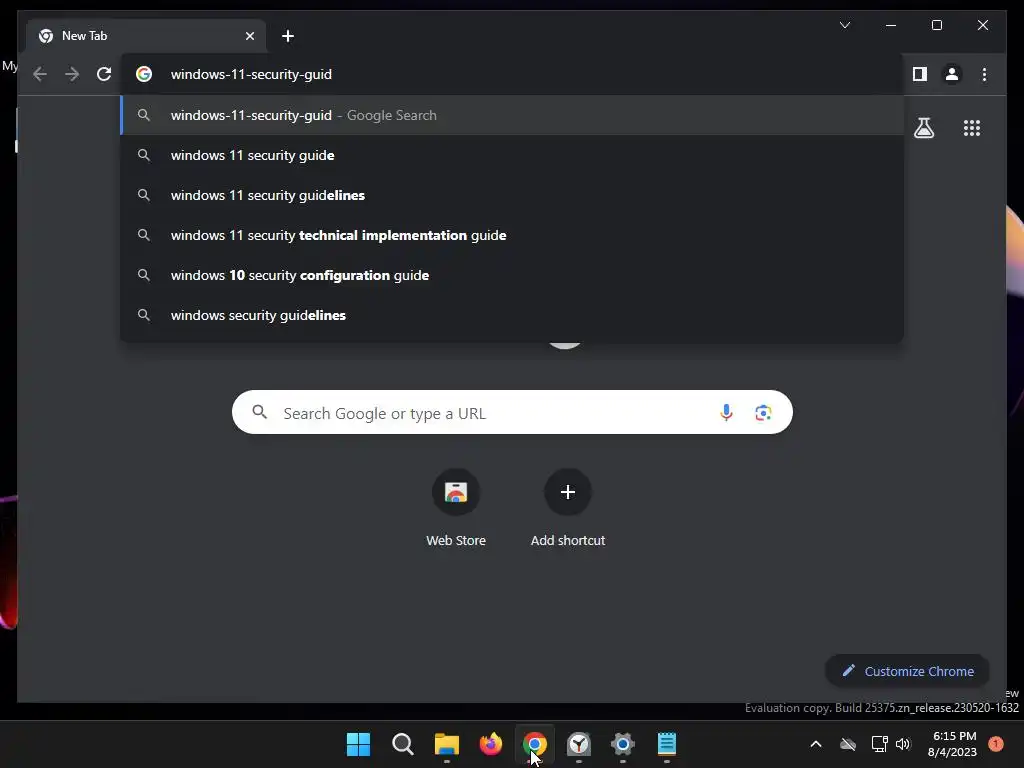Click the browser back arrow
The height and width of the screenshot is (768, 1024).
40,74
